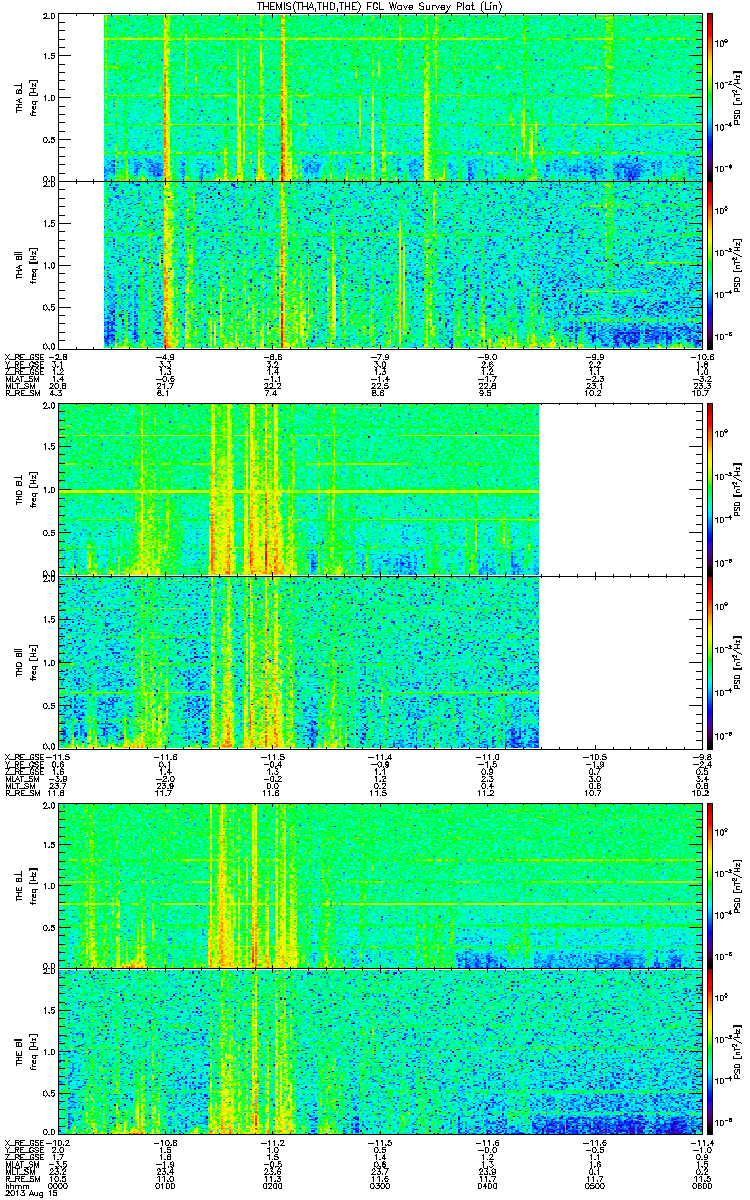This screenshot has width=750, height=1200.
Task: Click the 'THA B⊥ freq [Hz]' axis label
Action: point(25,97)
